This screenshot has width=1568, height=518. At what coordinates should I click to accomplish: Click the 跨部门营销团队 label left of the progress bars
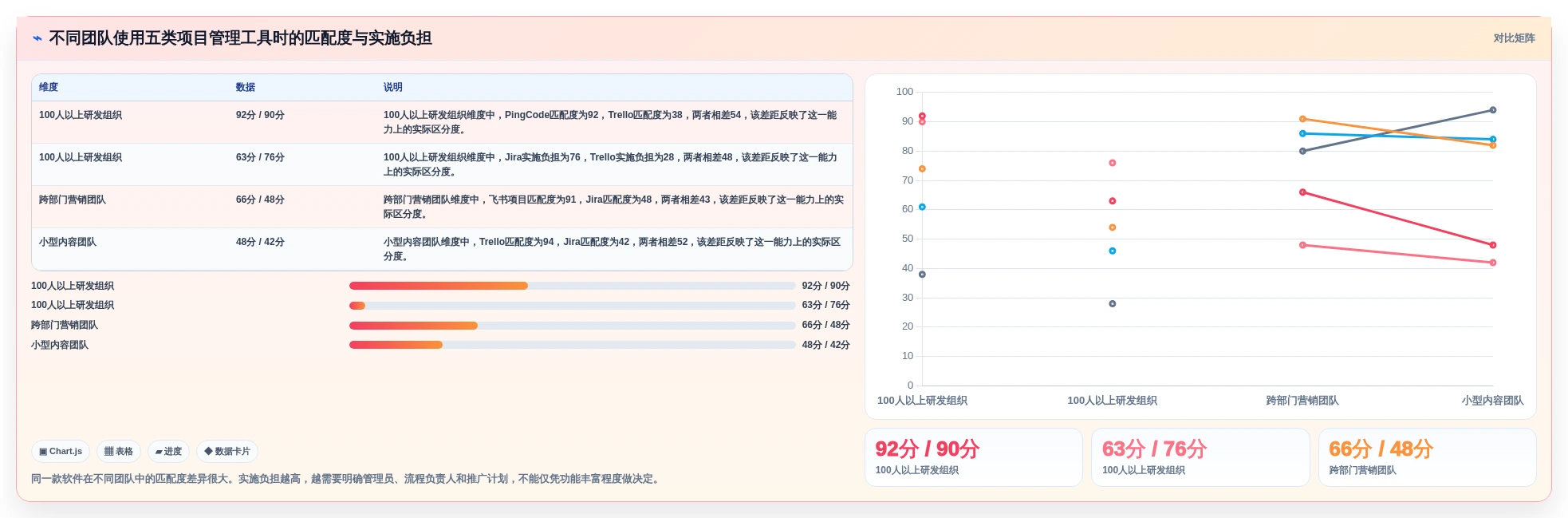[64, 325]
